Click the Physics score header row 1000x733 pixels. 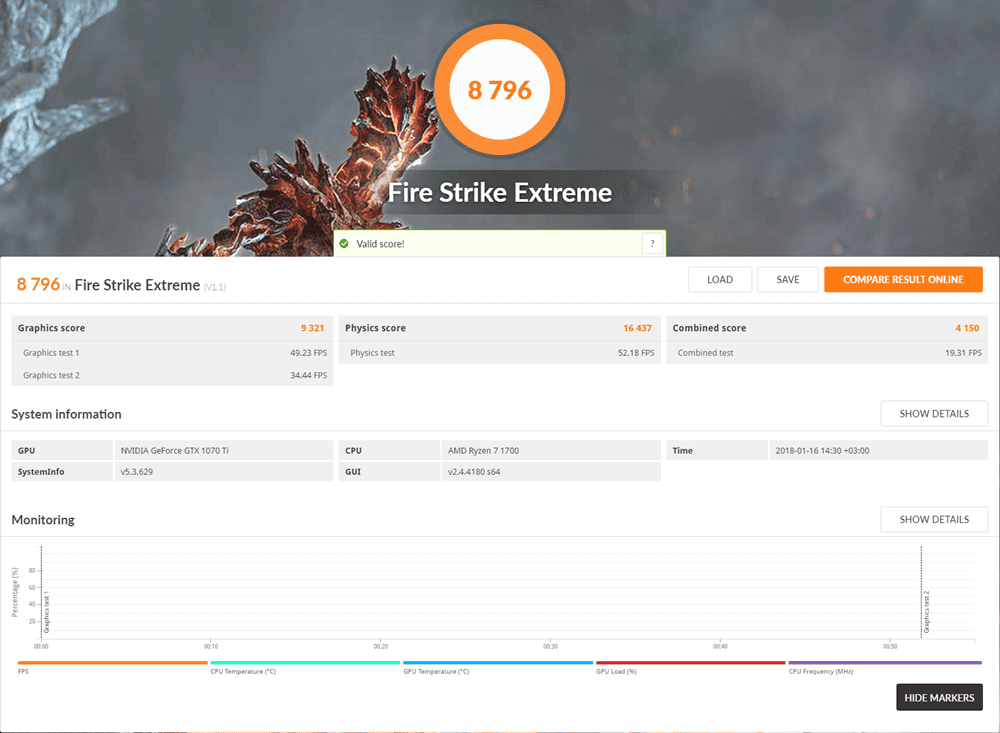tap(499, 328)
